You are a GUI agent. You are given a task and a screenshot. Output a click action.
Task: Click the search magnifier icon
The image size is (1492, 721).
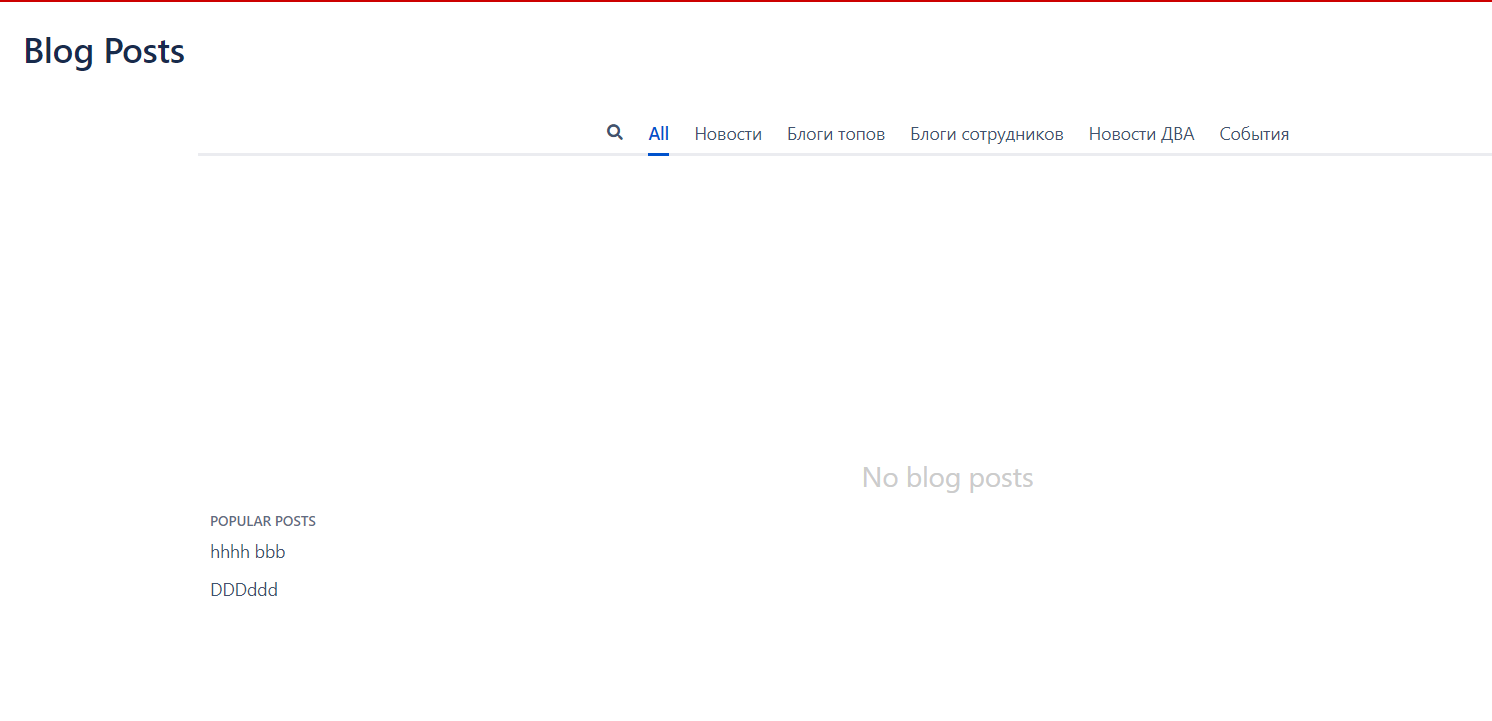pyautogui.click(x=615, y=132)
